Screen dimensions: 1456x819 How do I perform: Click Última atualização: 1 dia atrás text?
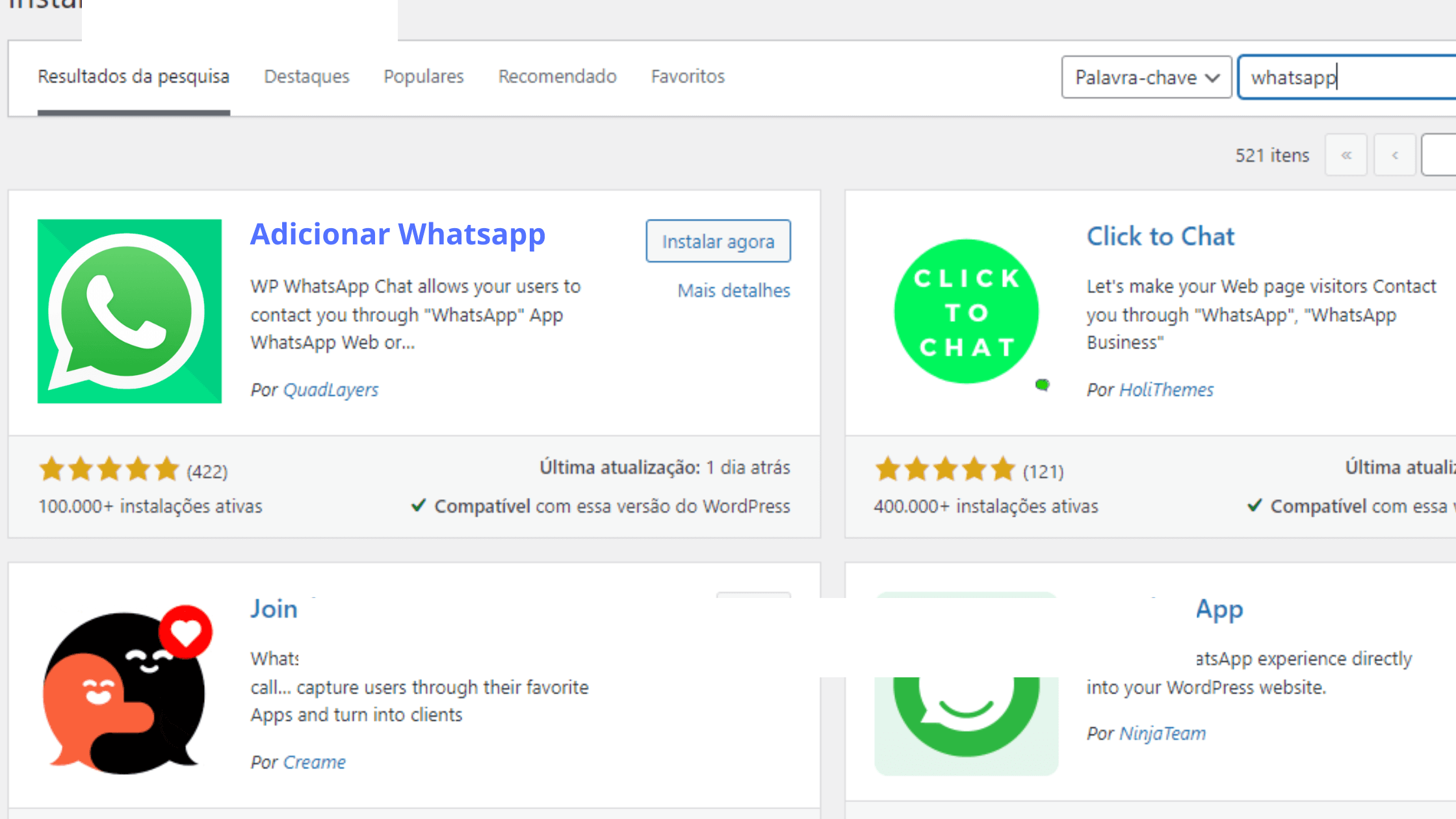pos(665,467)
